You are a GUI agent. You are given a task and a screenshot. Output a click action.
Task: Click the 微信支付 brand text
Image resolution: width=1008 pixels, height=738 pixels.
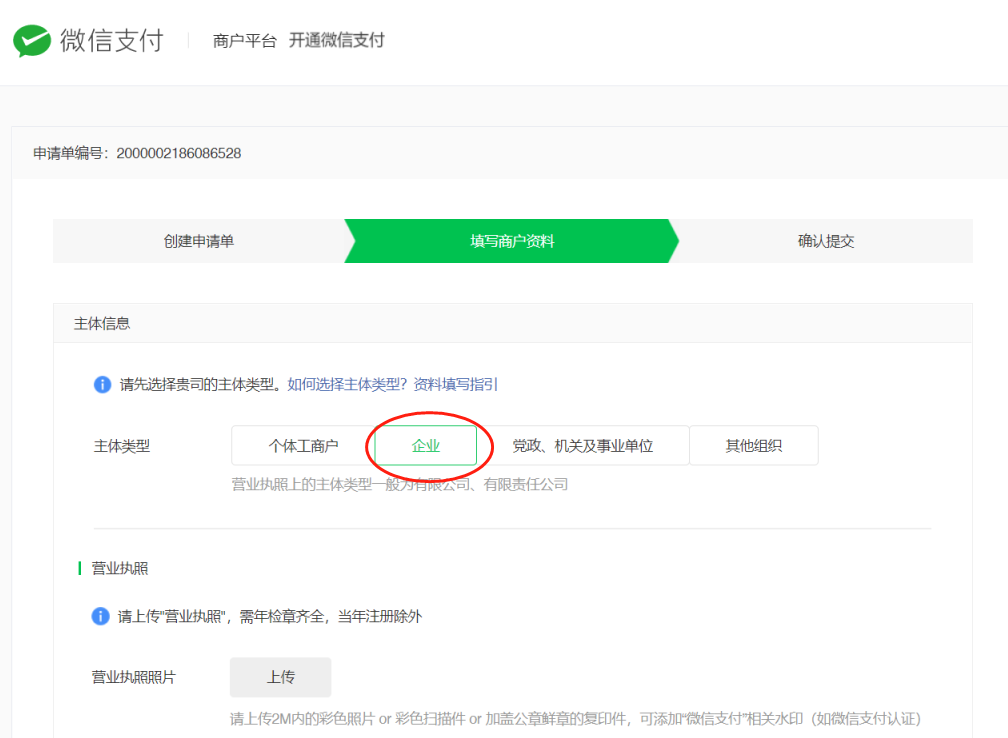111,41
